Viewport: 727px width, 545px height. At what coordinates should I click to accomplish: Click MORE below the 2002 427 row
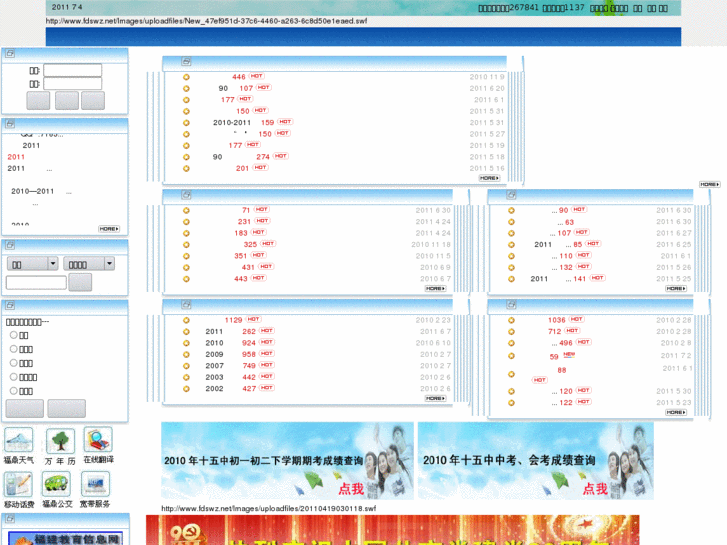435,398
